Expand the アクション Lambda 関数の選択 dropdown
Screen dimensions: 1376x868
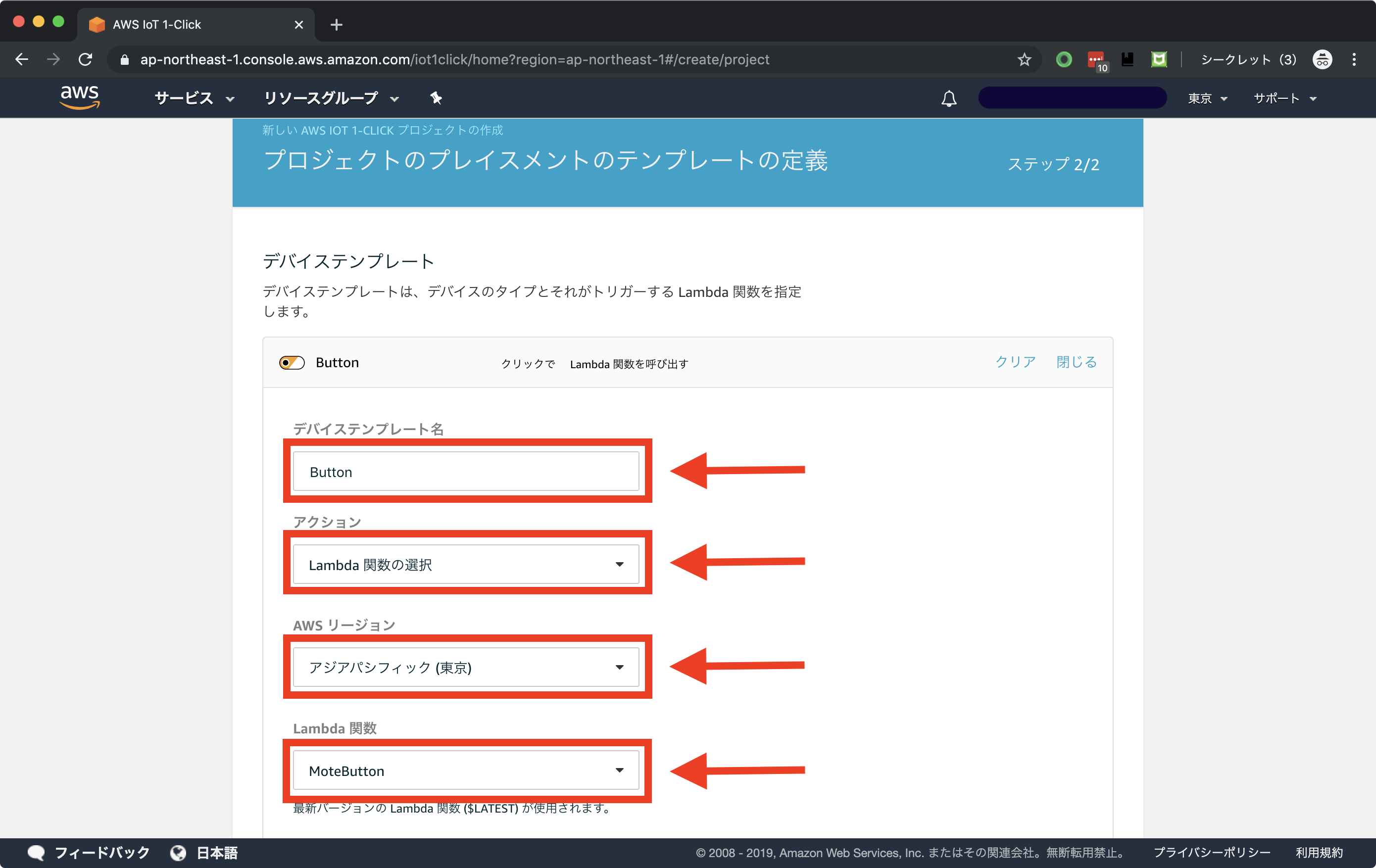466,565
